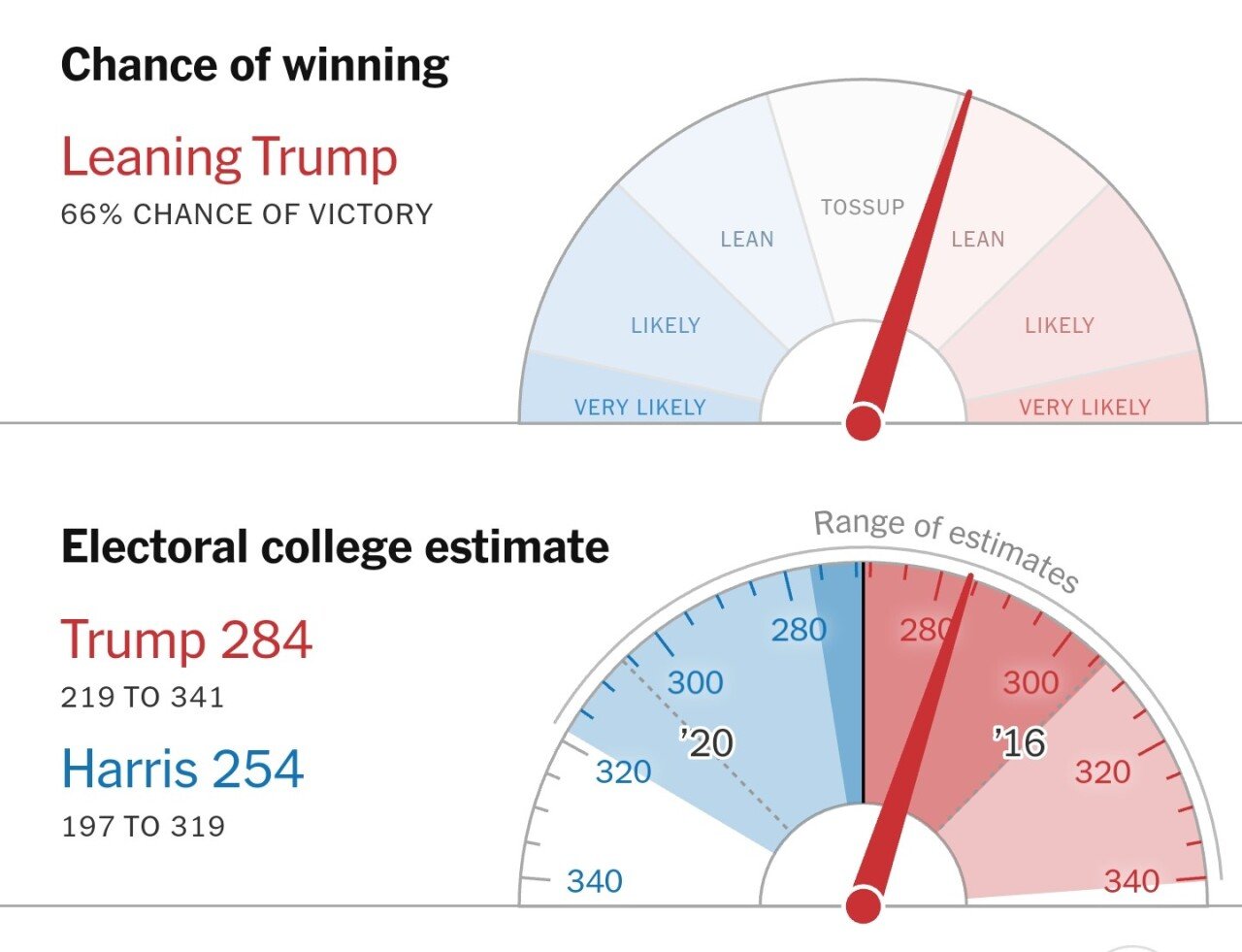Click the red 320 tick label

coord(1102,772)
